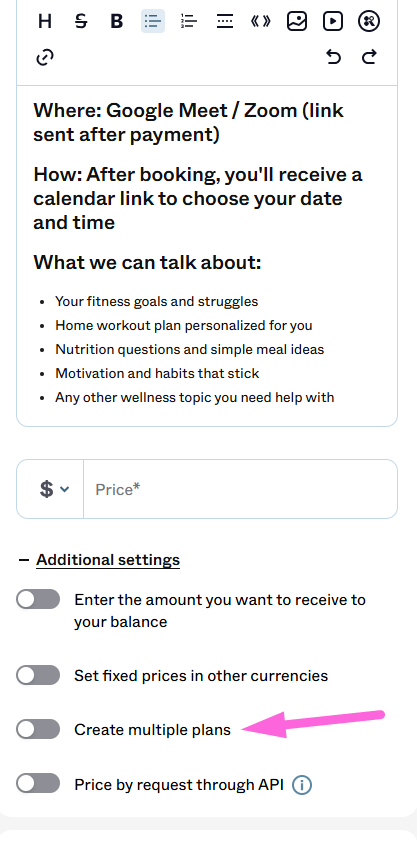Toggle bold formatting
This screenshot has width=417, height=842.
(x=116, y=21)
